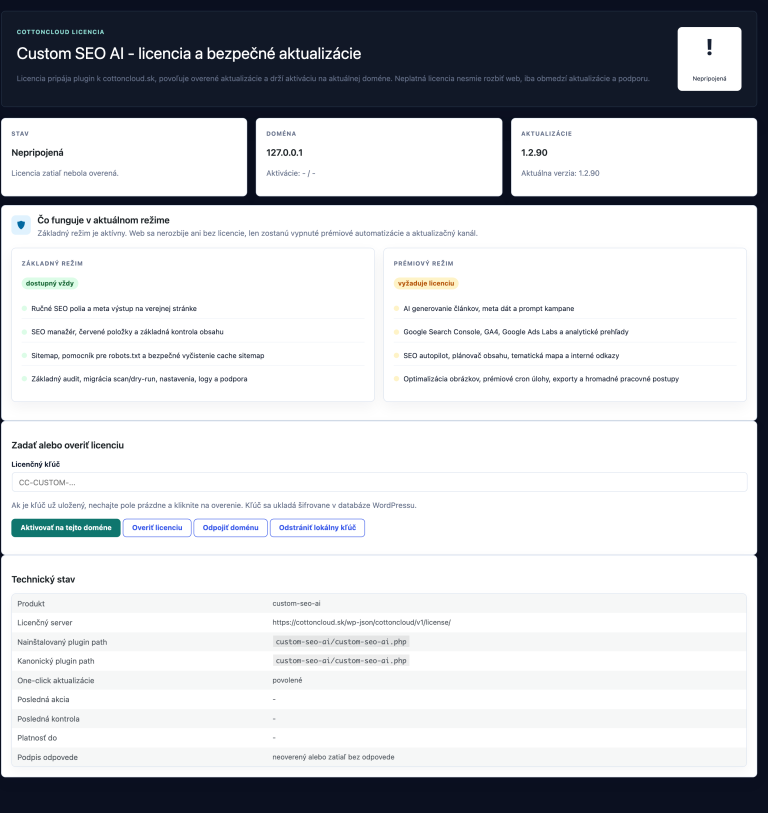Viewport: 768px width, 813px height.
Task: Click 'Základný audit, migrácia scan/dry-run' item
Action: 139,379
